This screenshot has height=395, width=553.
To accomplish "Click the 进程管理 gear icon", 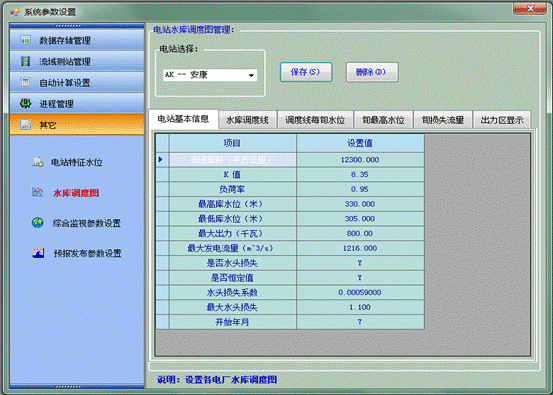I will point(25,103).
